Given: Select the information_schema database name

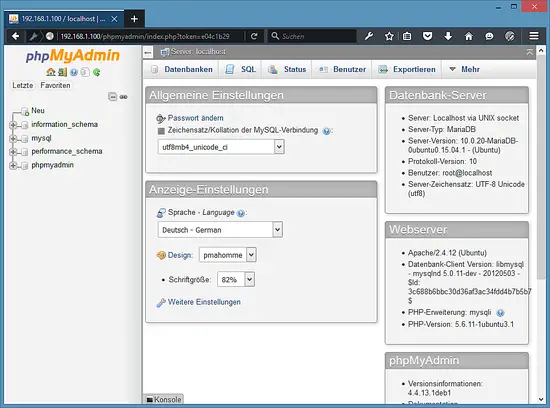Looking at the screenshot, I should [65, 125].
